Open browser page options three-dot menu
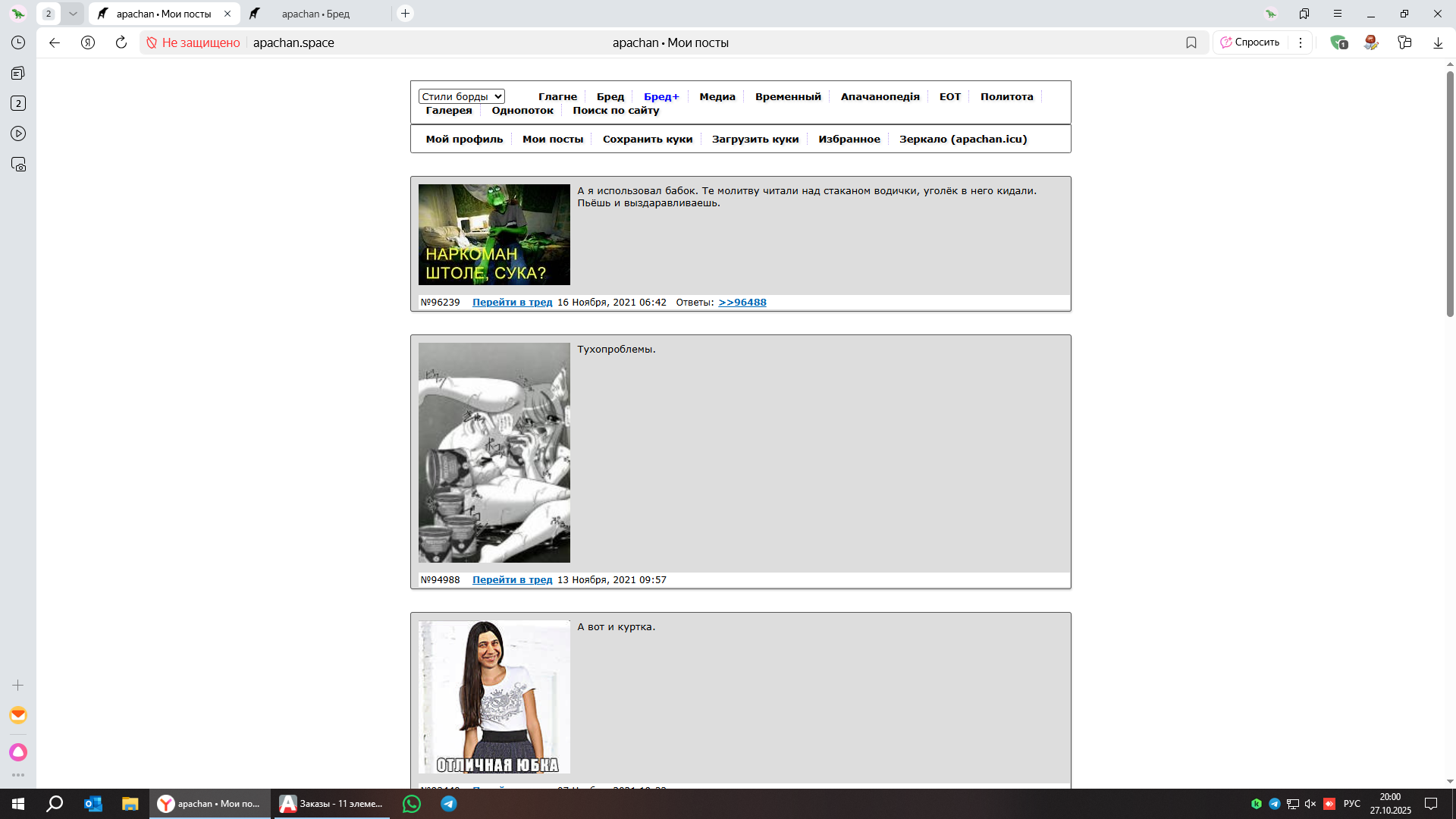Screen dimensions: 1456x819 point(1301,42)
